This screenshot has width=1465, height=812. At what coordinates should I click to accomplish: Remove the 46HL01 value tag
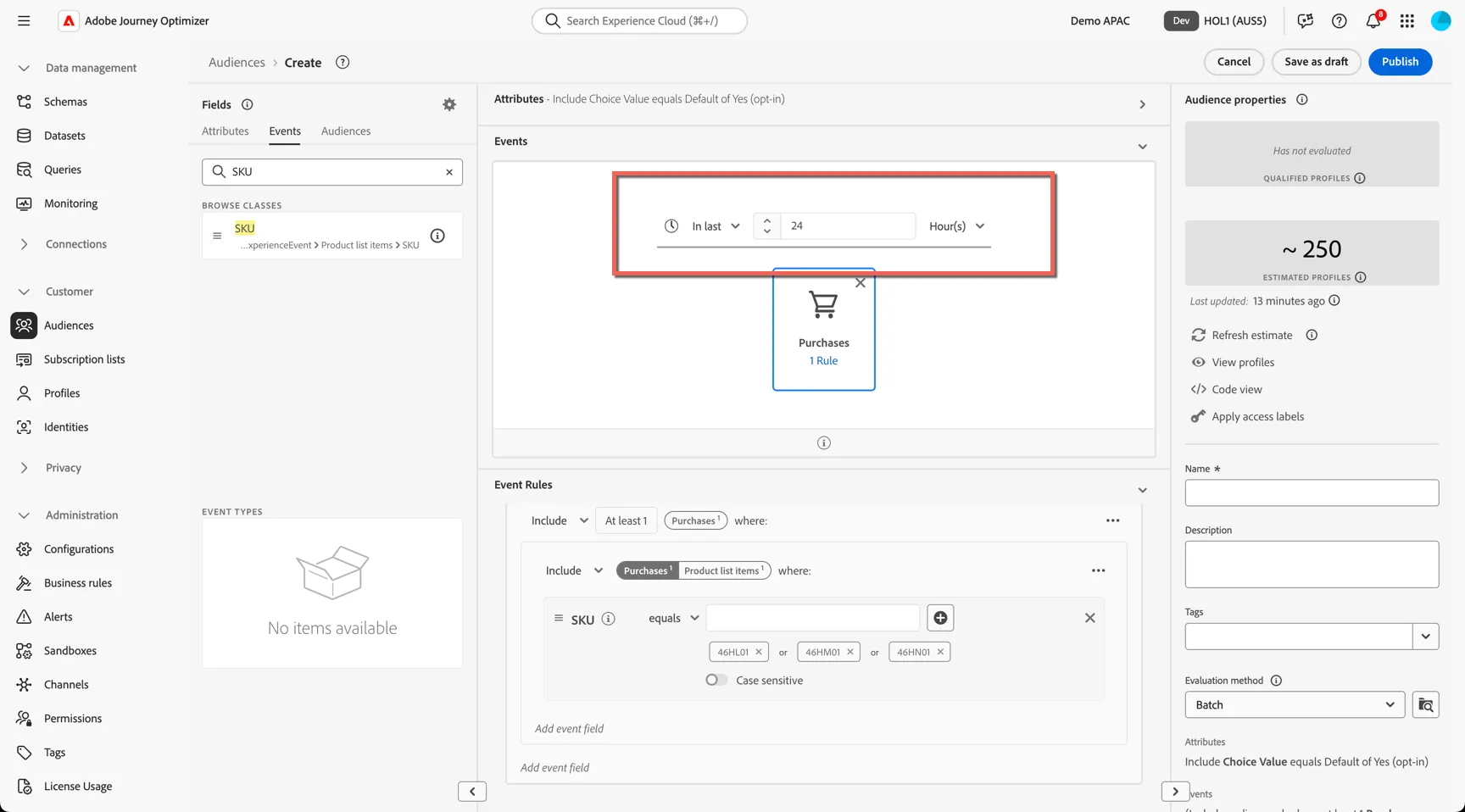759,652
